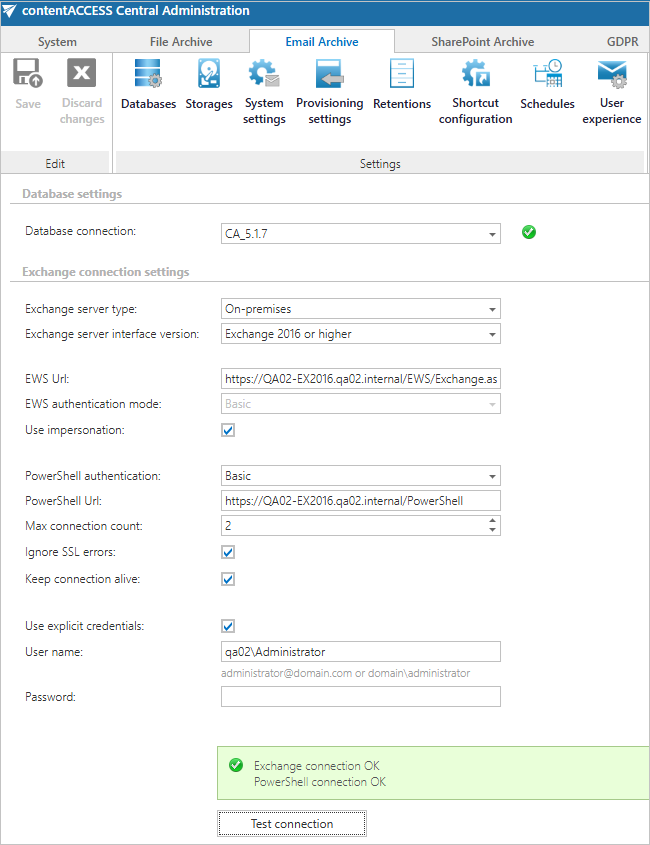
Task: Uncheck the Use impersonation checkbox
Action: click(x=228, y=430)
